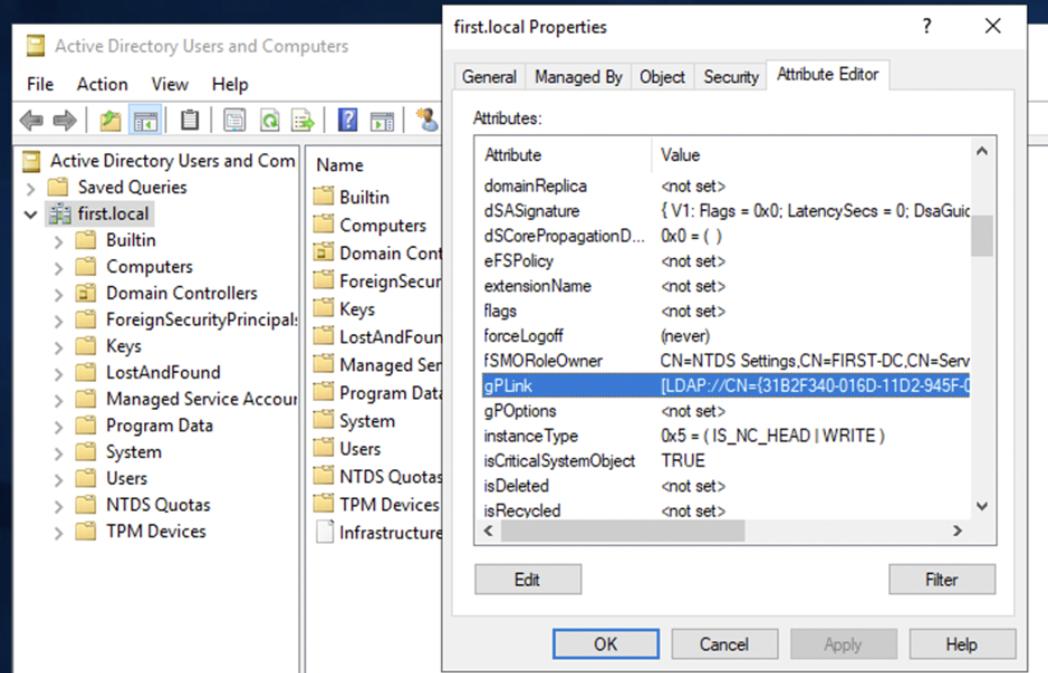The width and height of the screenshot is (1048, 673).
Task: Expand the Users tree node
Action: point(58,480)
